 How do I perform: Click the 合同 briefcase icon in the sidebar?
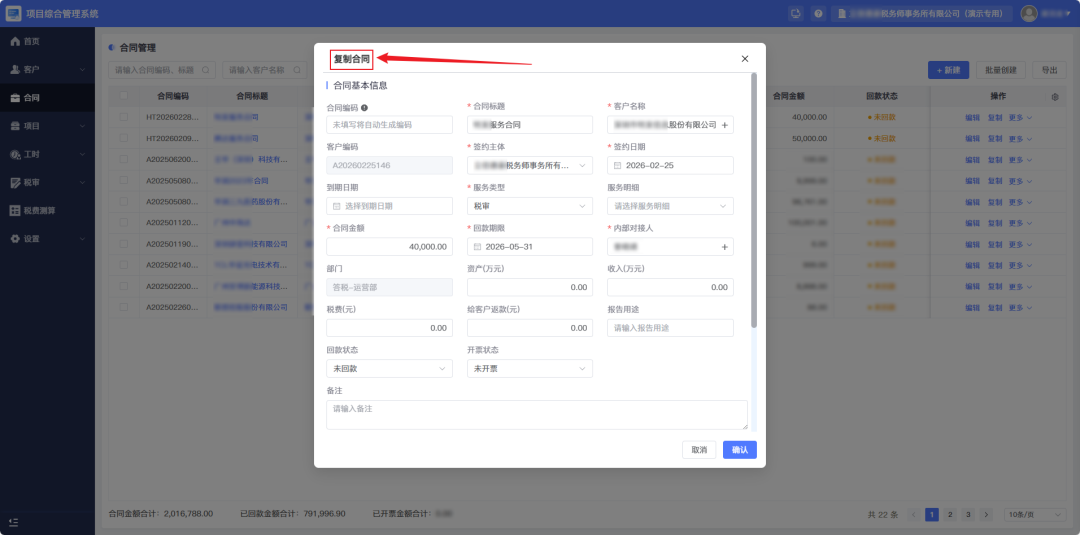click(15, 98)
